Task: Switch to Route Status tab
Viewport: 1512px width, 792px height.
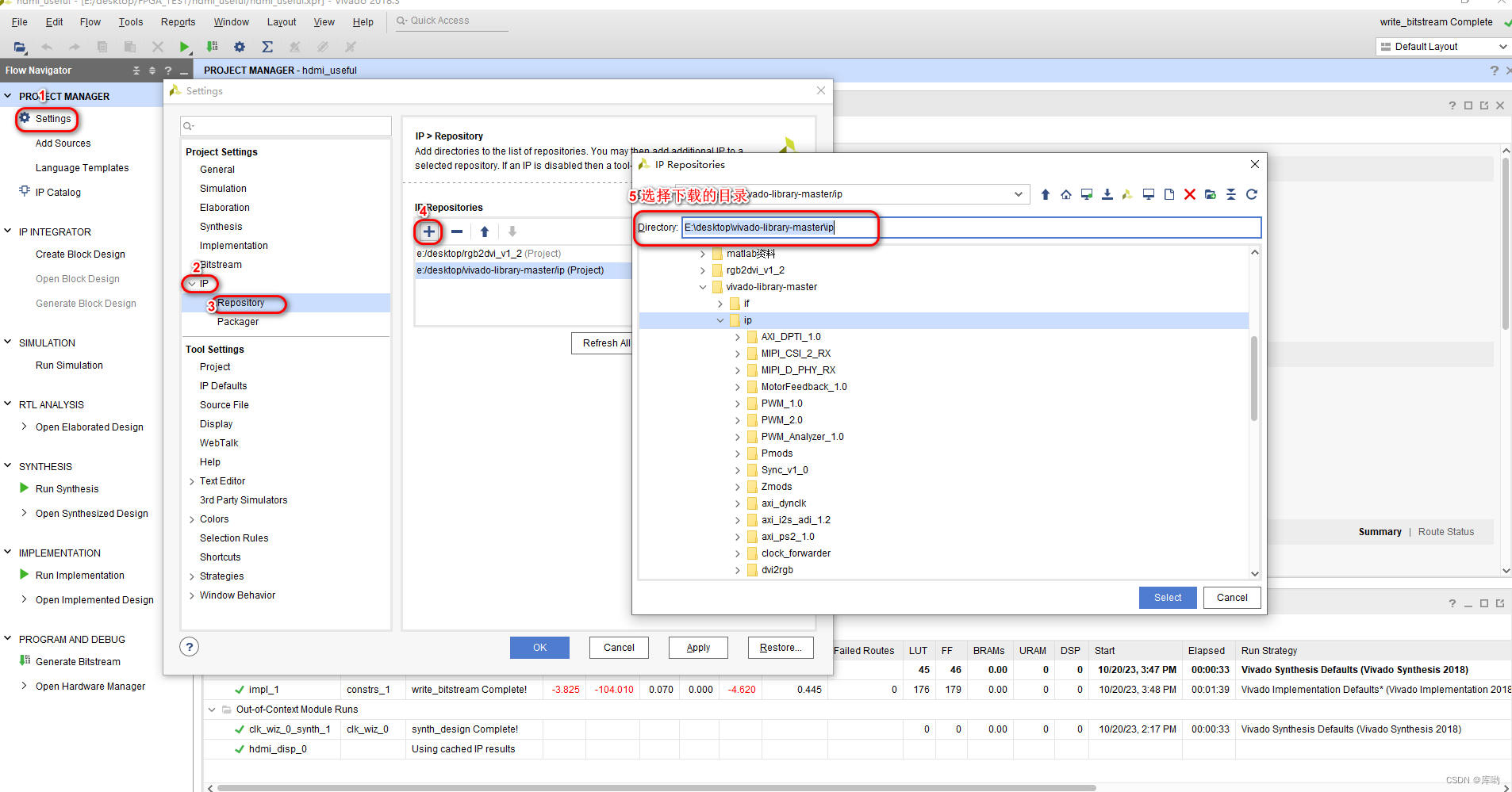Action: [1446, 532]
